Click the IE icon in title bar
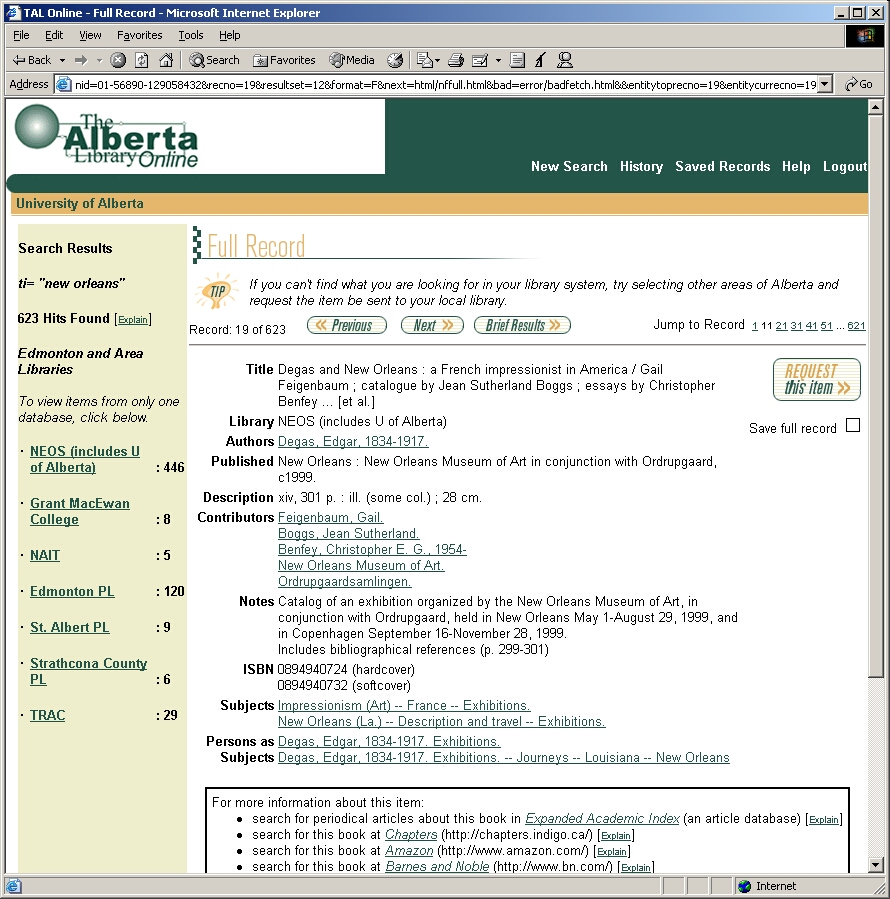Image resolution: width=890 pixels, height=899 pixels. [13, 13]
